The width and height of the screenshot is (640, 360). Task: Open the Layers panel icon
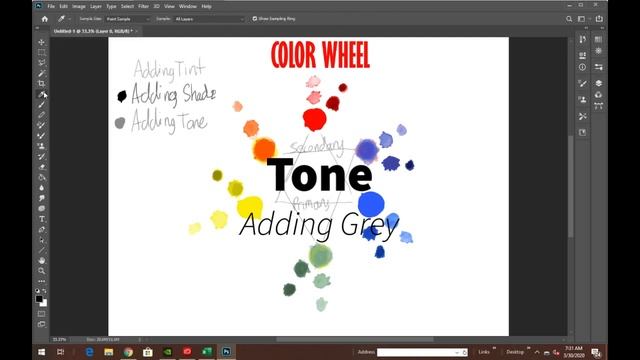point(598,83)
